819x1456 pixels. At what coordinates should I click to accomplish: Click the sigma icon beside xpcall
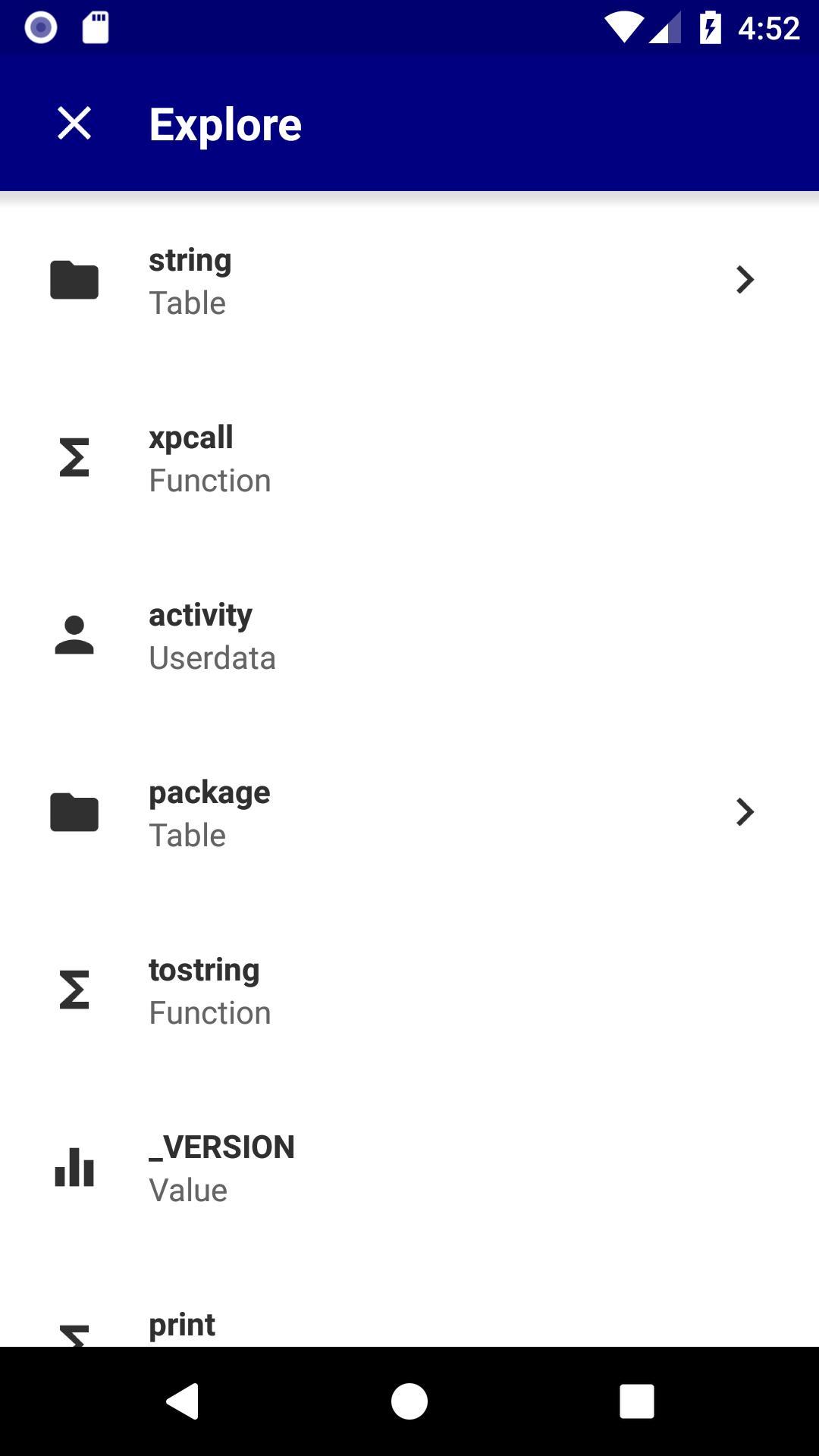74,458
